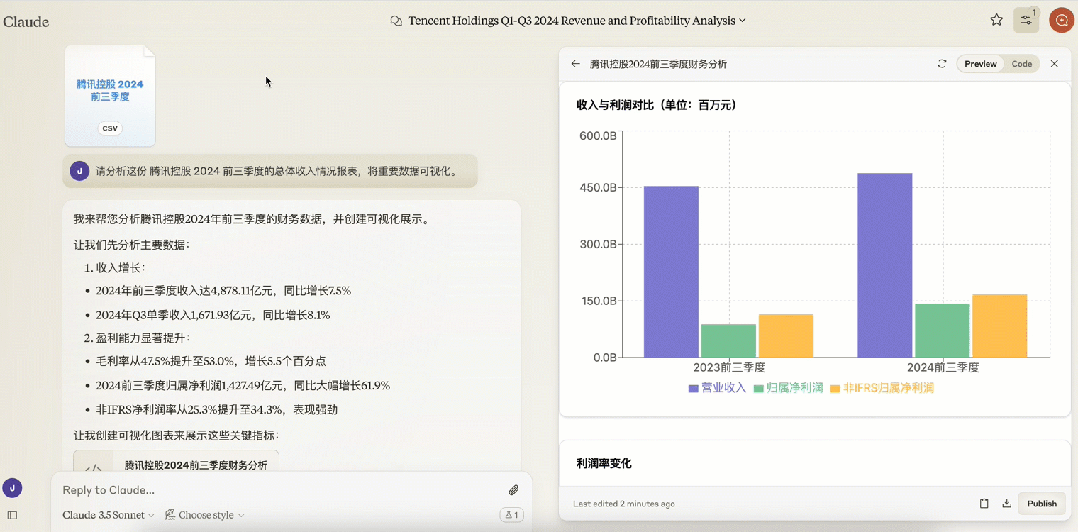The width and height of the screenshot is (1078, 532).
Task: Open the 腾讯控股2024前三季度财务分析 artifact card in the chat
Action: [176, 462]
